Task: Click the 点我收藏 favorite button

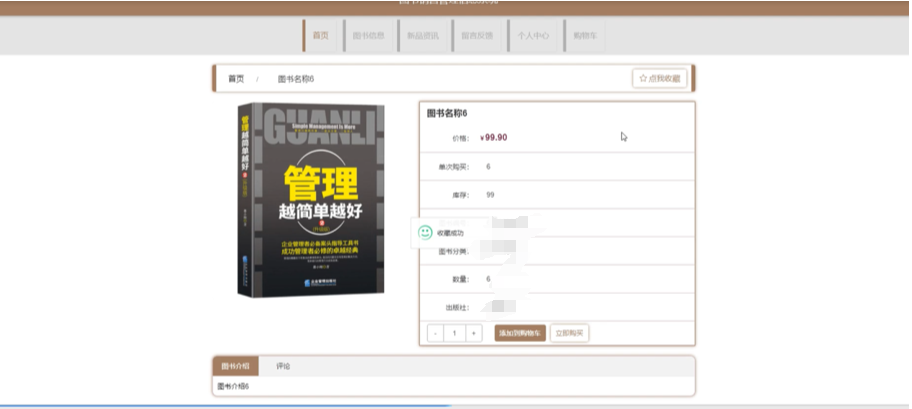Action: pyautogui.click(x=660, y=78)
